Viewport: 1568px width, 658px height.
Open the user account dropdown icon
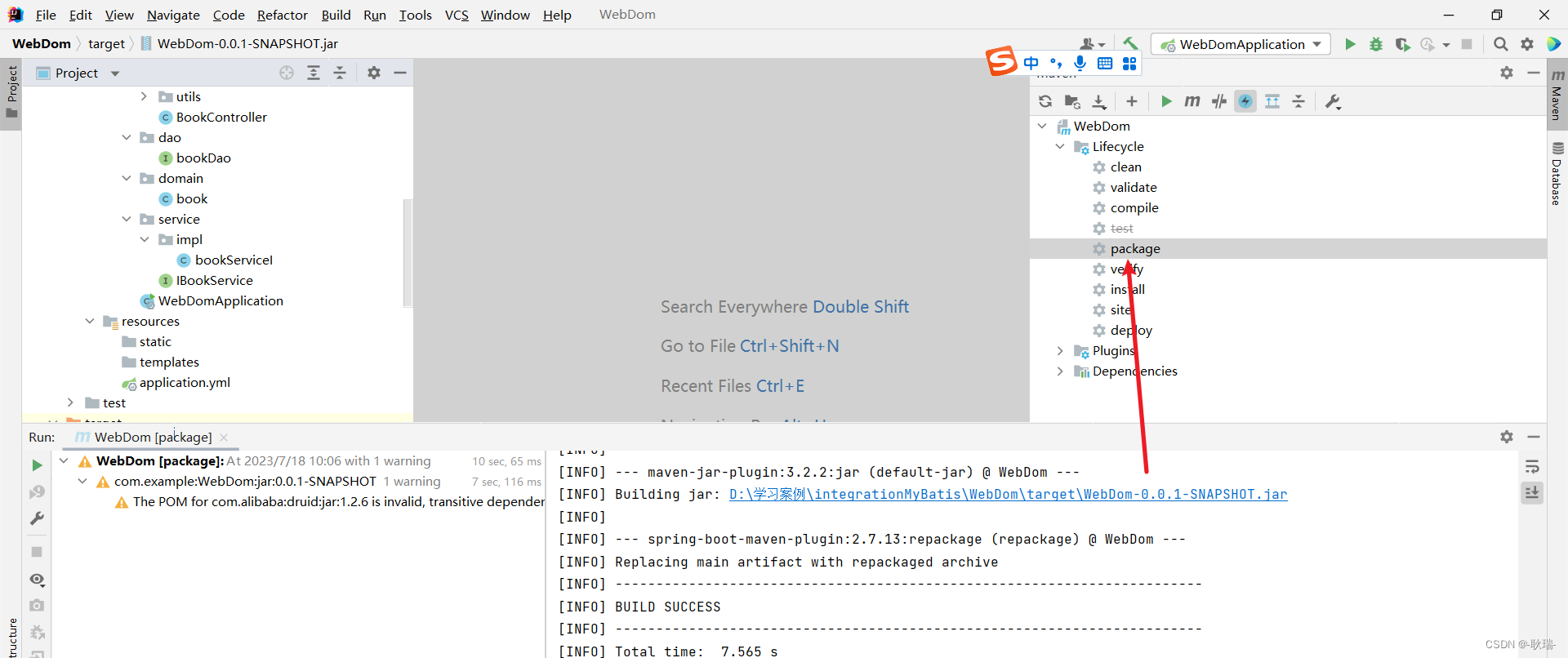click(1092, 44)
